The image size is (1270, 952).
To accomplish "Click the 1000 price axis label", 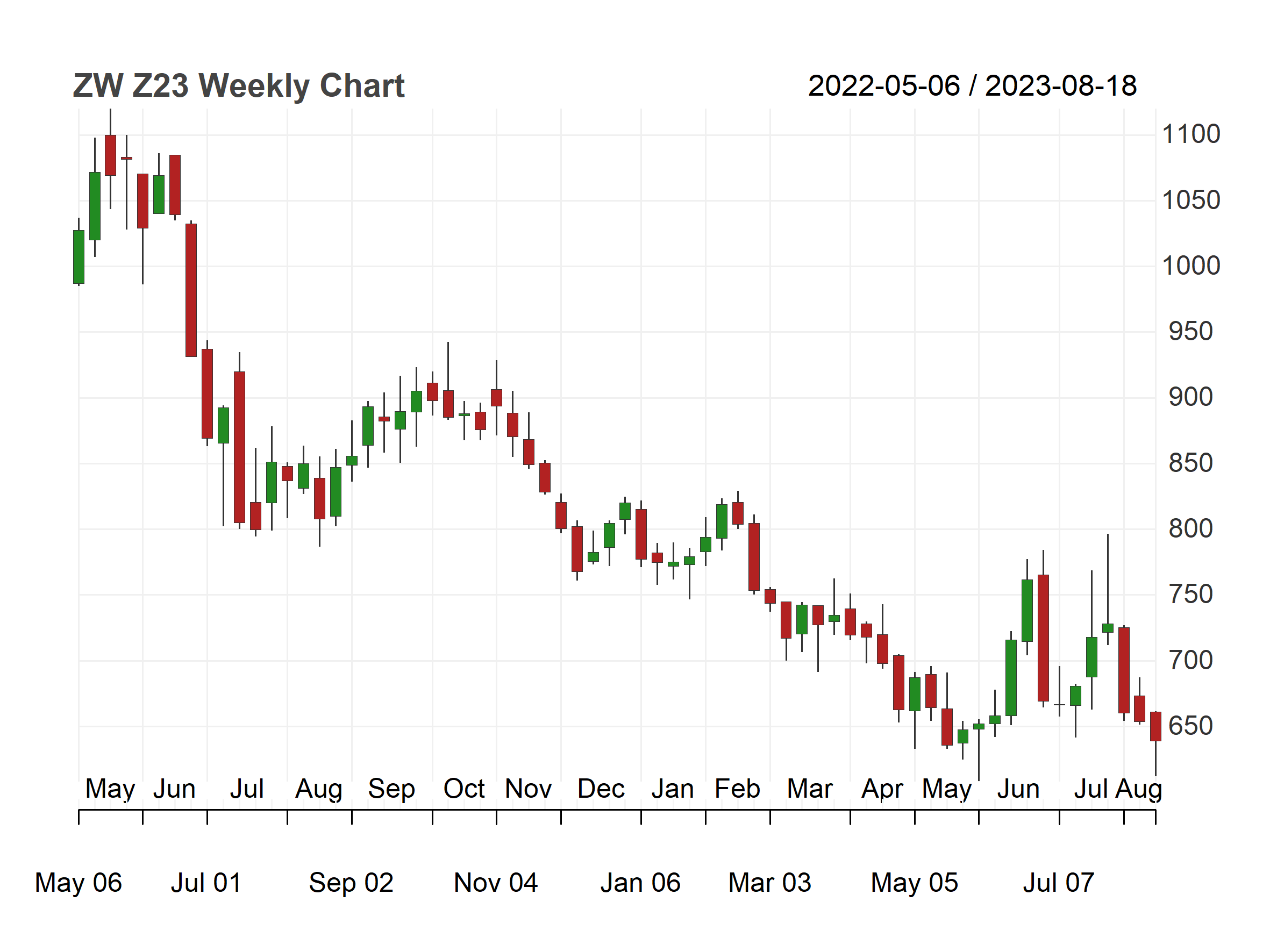I will click(x=1191, y=266).
